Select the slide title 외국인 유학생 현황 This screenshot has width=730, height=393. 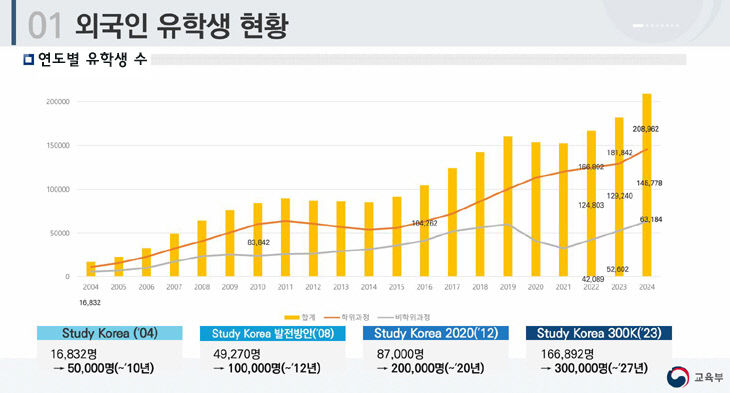tap(182, 26)
